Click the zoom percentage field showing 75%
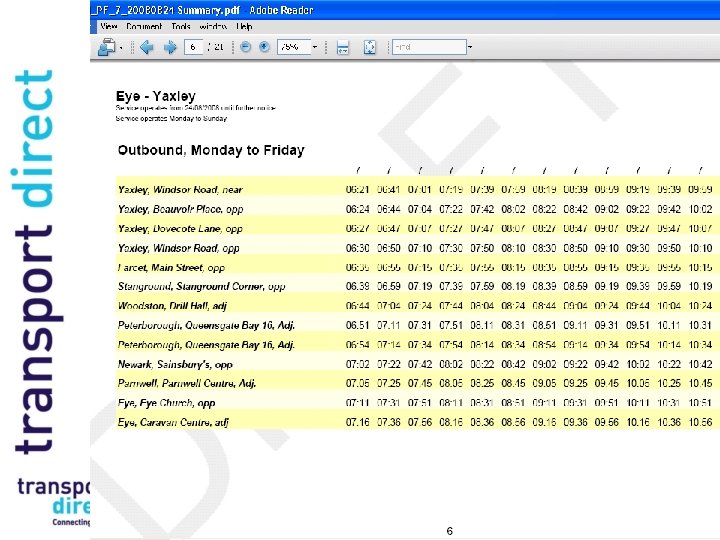The height and width of the screenshot is (540, 720). pos(294,47)
